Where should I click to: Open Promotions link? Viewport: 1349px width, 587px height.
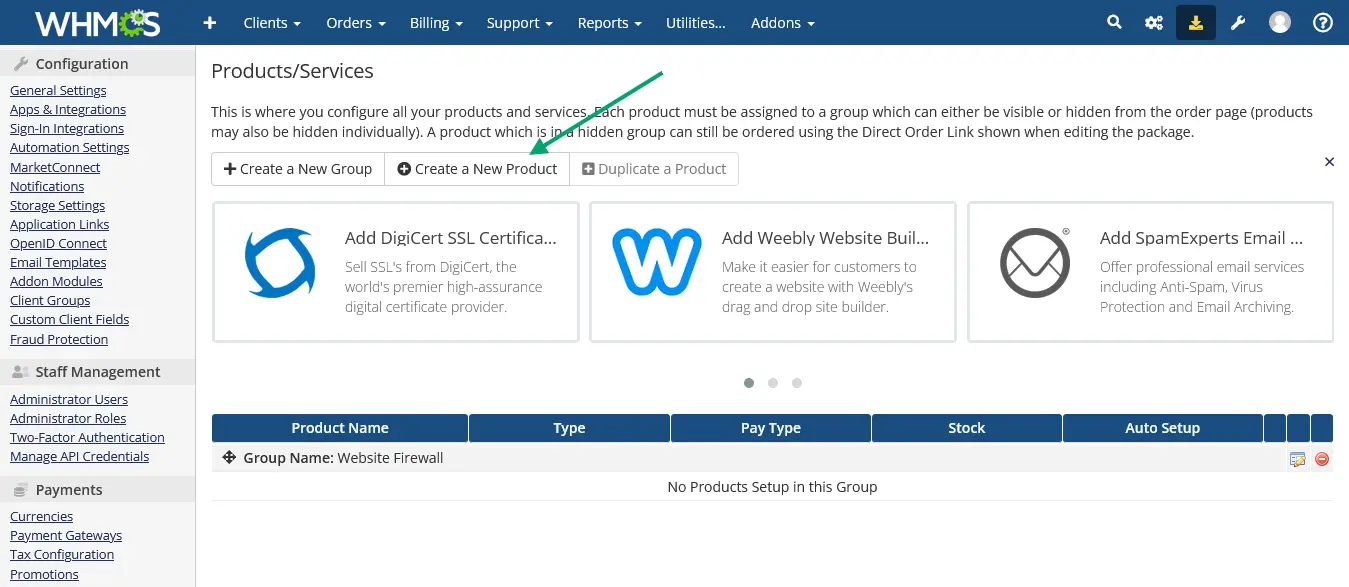click(x=44, y=574)
